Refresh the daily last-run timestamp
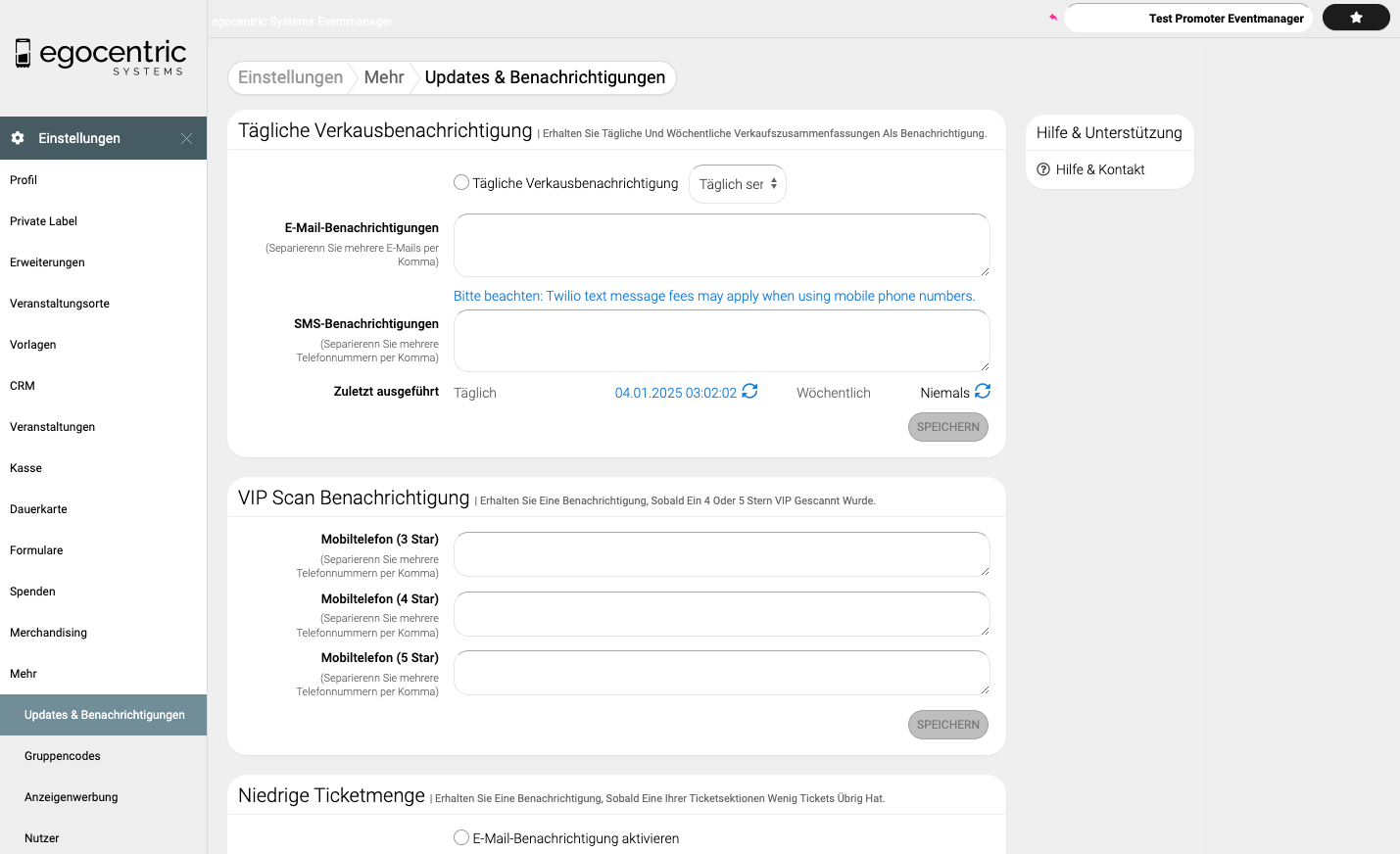Image resolution: width=1400 pixels, height=854 pixels. pyautogui.click(x=749, y=392)
